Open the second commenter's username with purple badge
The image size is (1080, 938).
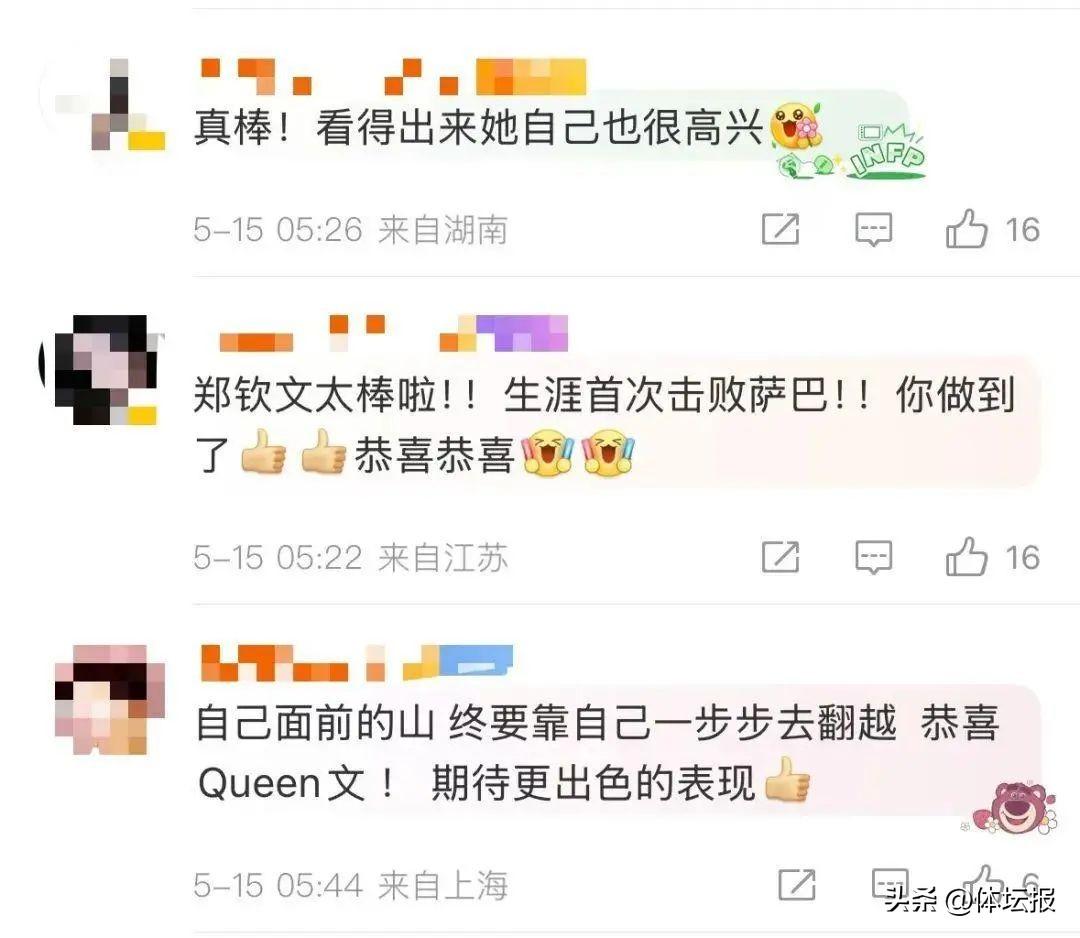393,333
